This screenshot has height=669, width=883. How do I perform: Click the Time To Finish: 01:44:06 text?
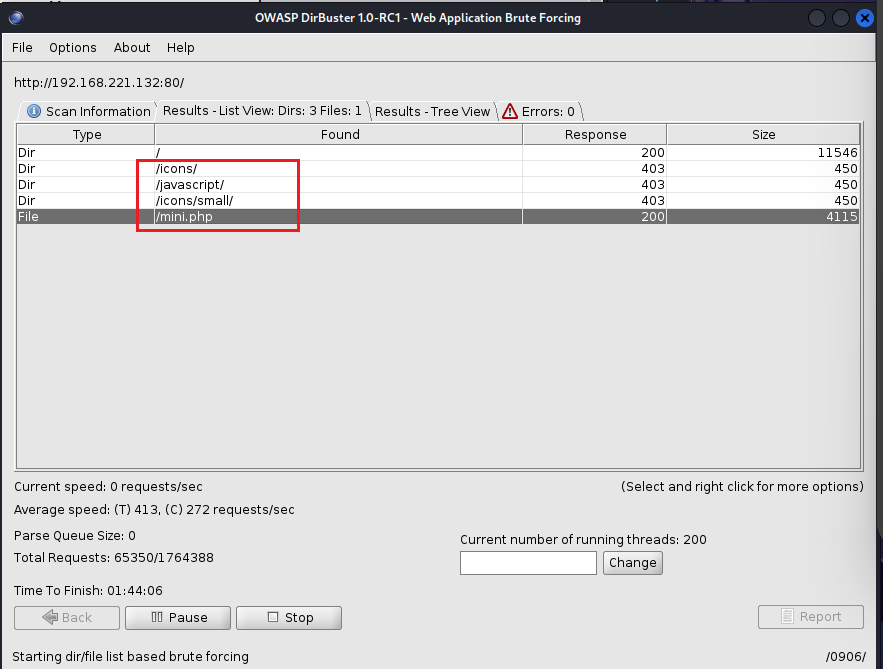[x=88, y=591]
